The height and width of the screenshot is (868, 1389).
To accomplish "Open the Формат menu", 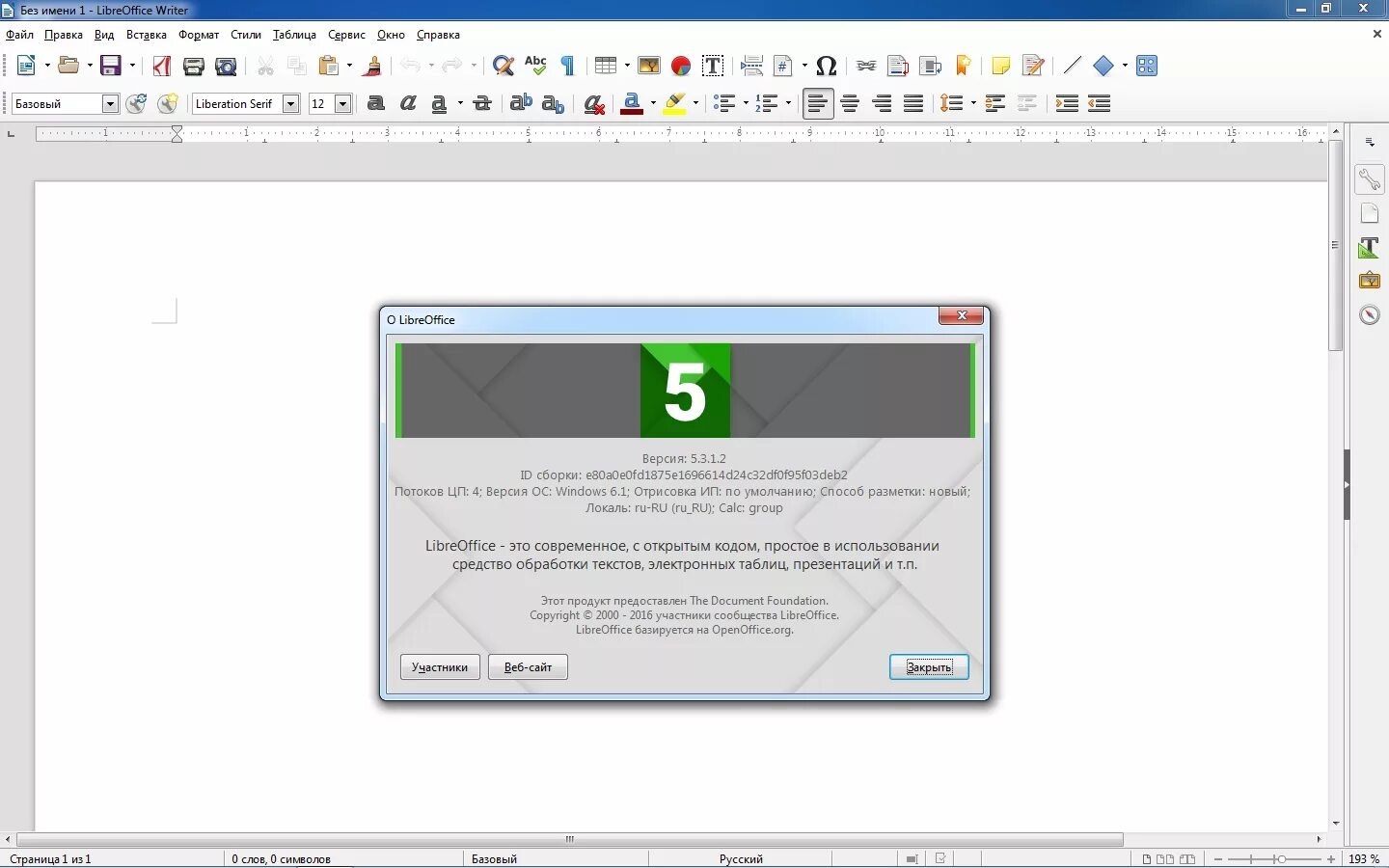I will (199, 35).
